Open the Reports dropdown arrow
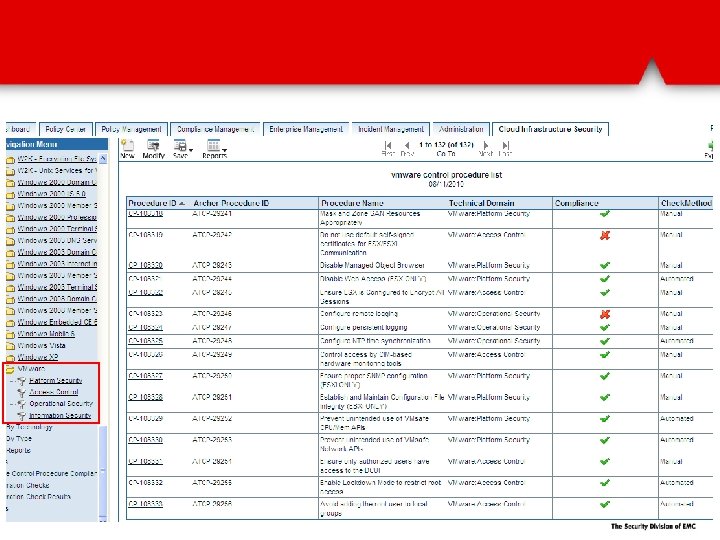Screen dimensions: 720x540 224,150
